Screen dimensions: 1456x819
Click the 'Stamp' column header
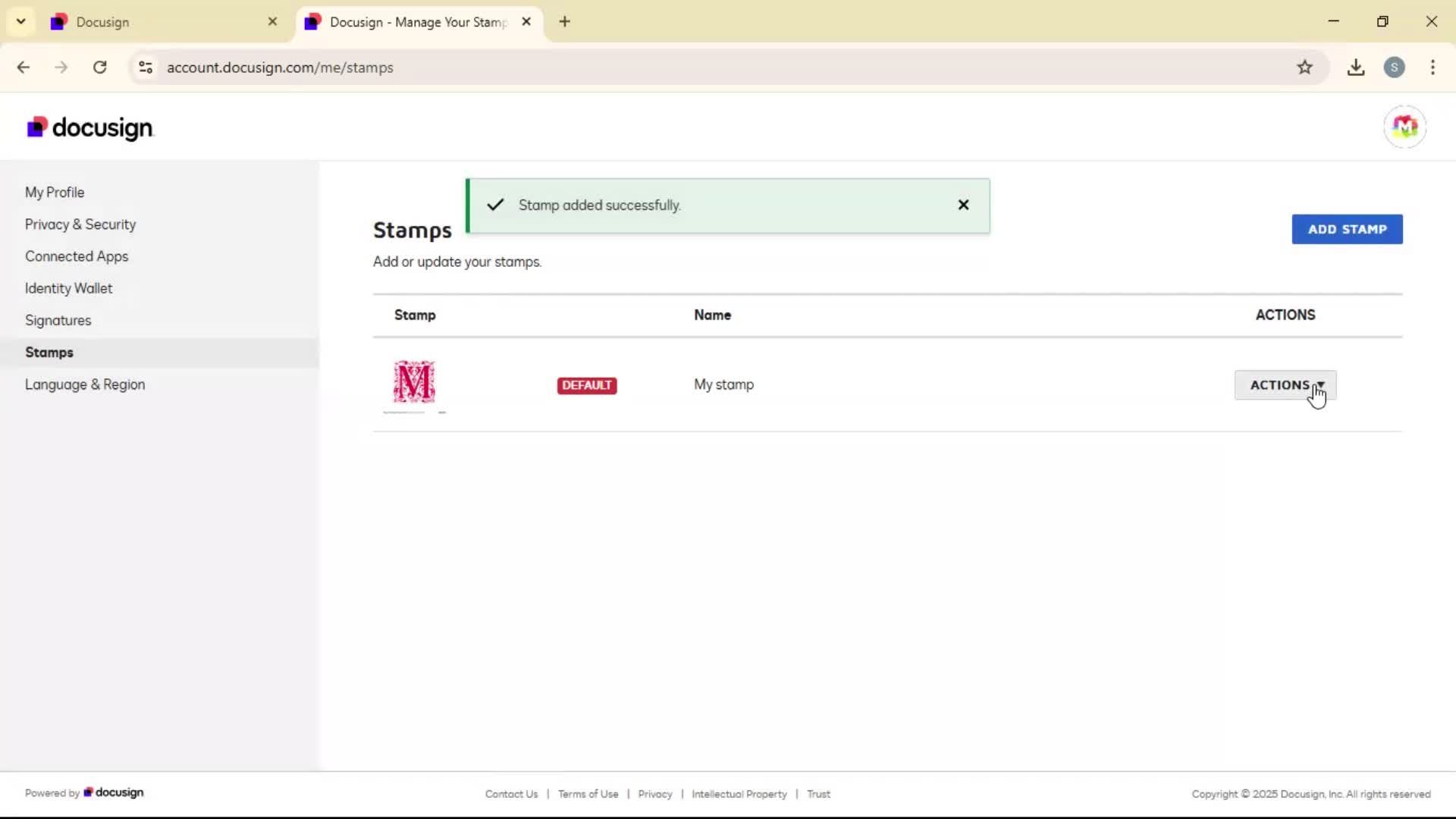(x=415, y=315)
